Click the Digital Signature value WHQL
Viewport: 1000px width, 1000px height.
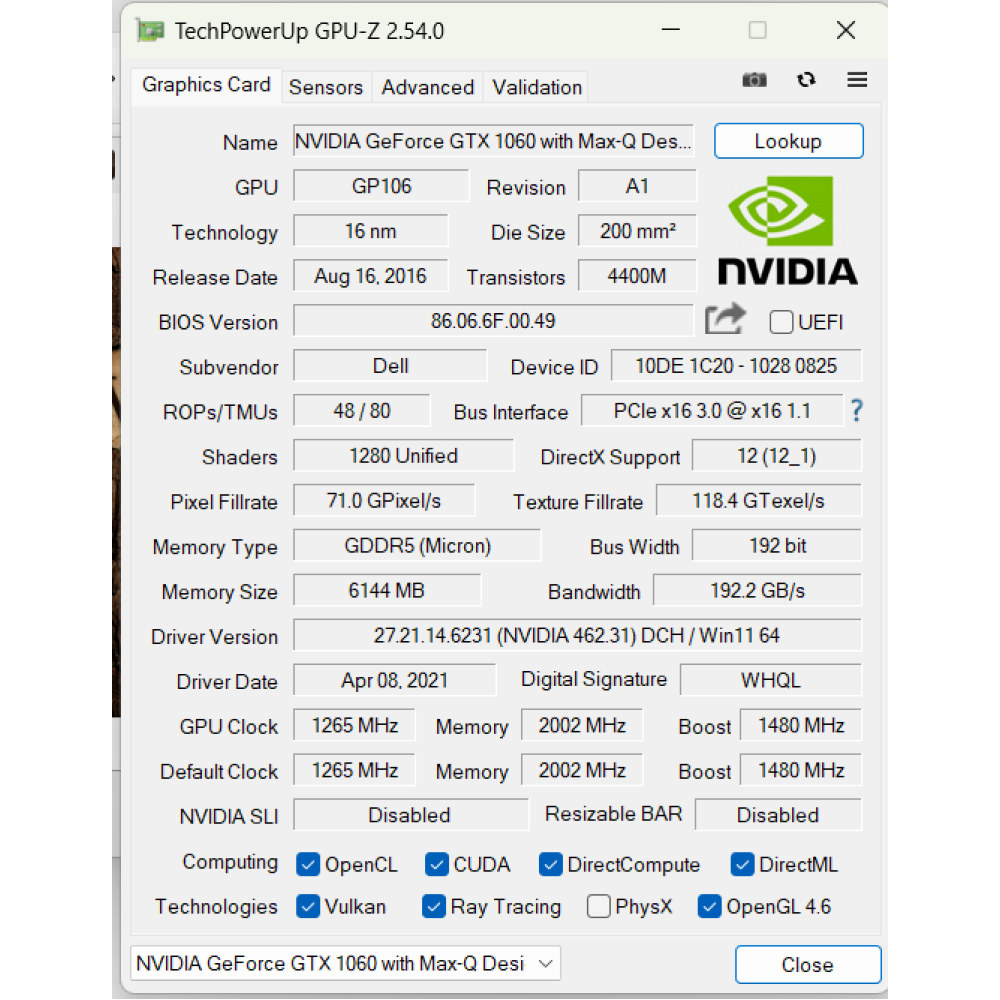(770, 680)
